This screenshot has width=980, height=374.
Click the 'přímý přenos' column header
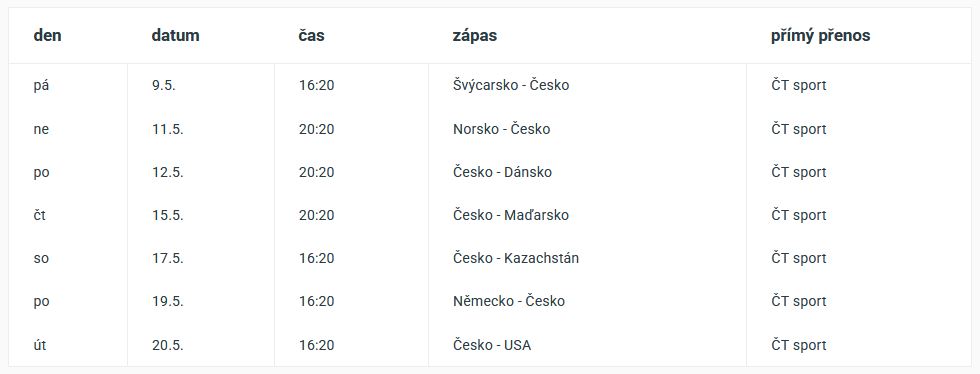coord(820,36)
